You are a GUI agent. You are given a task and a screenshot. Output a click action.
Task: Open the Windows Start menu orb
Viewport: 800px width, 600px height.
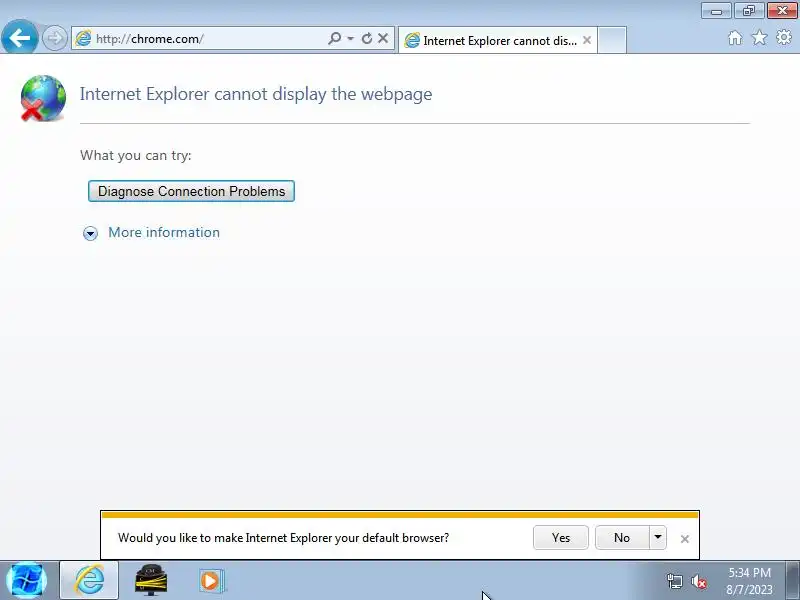pos(27,580)
